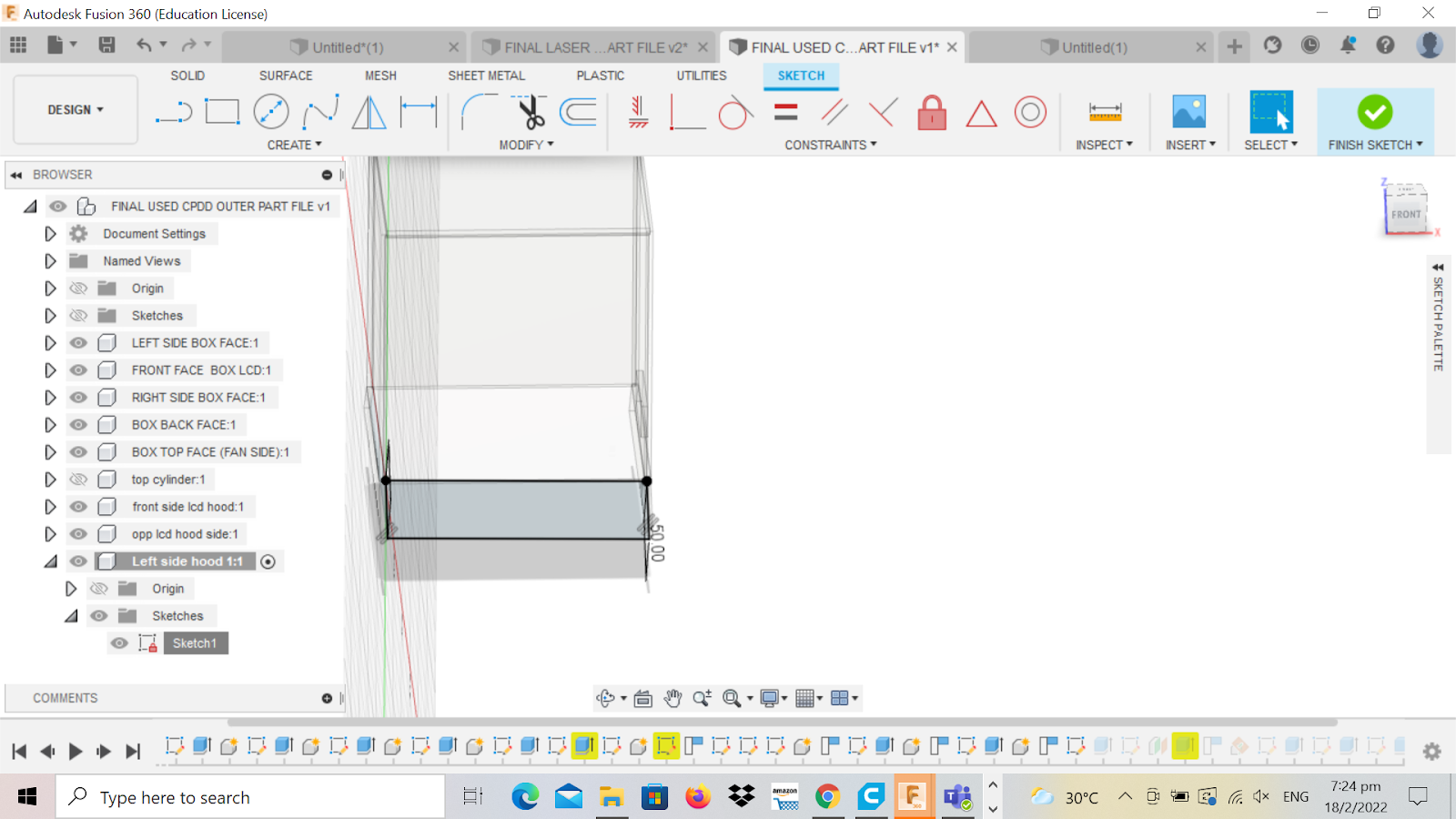Open the DESIGN workspace dropdown

(x=76, y=110)
